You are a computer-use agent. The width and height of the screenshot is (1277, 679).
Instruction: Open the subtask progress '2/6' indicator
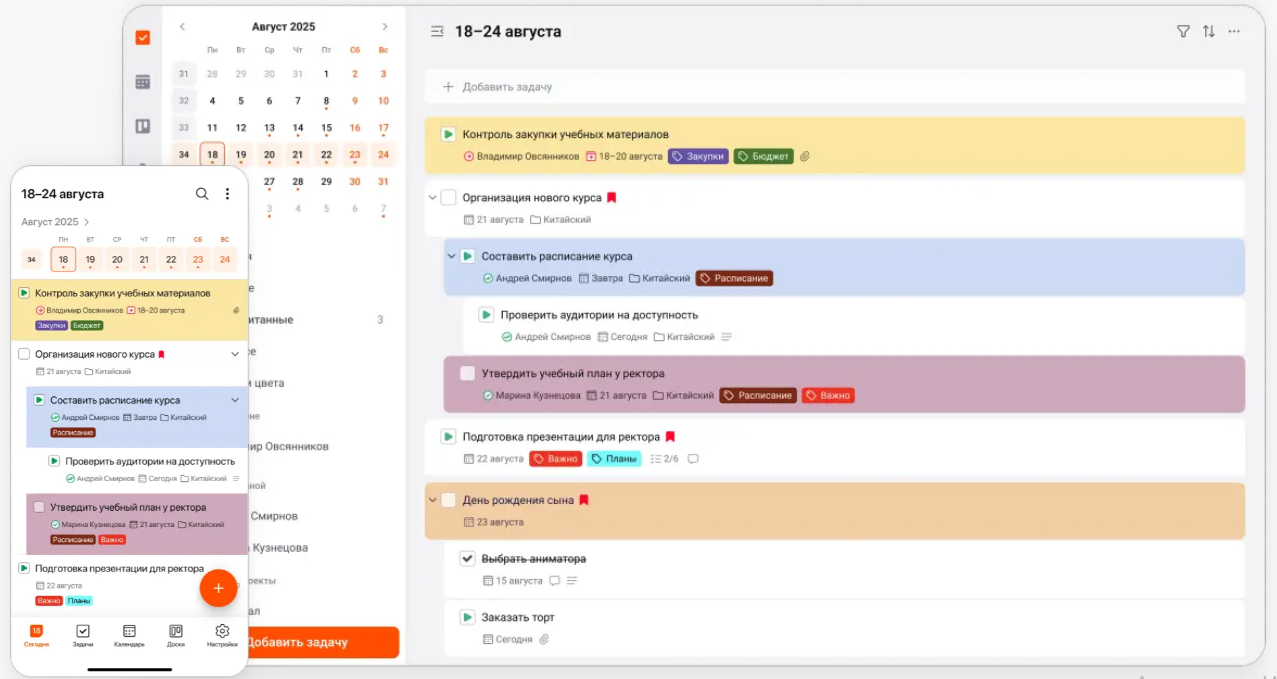coord(665,458)
